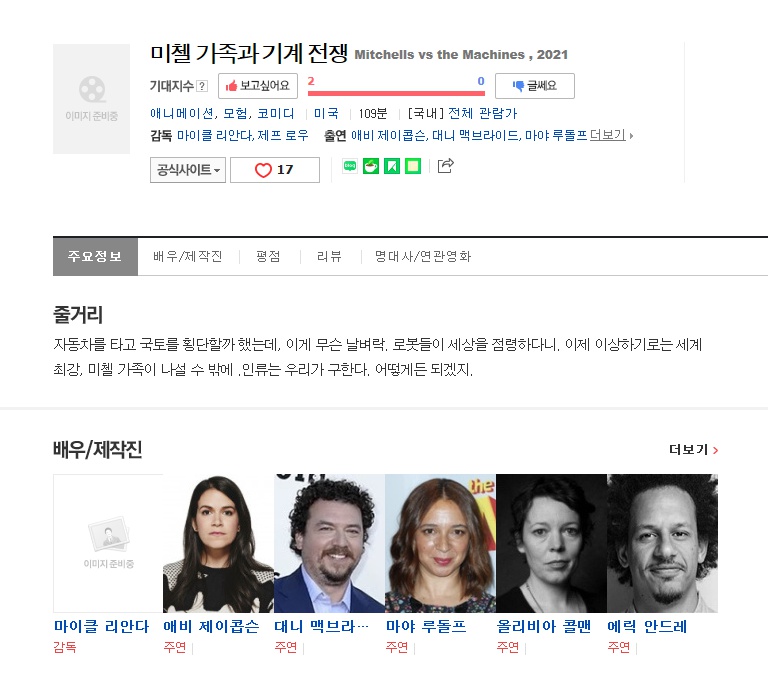768x673 pixels.
Task: Click 올리비아 콜맨 photo
Action: pos(552,543)
